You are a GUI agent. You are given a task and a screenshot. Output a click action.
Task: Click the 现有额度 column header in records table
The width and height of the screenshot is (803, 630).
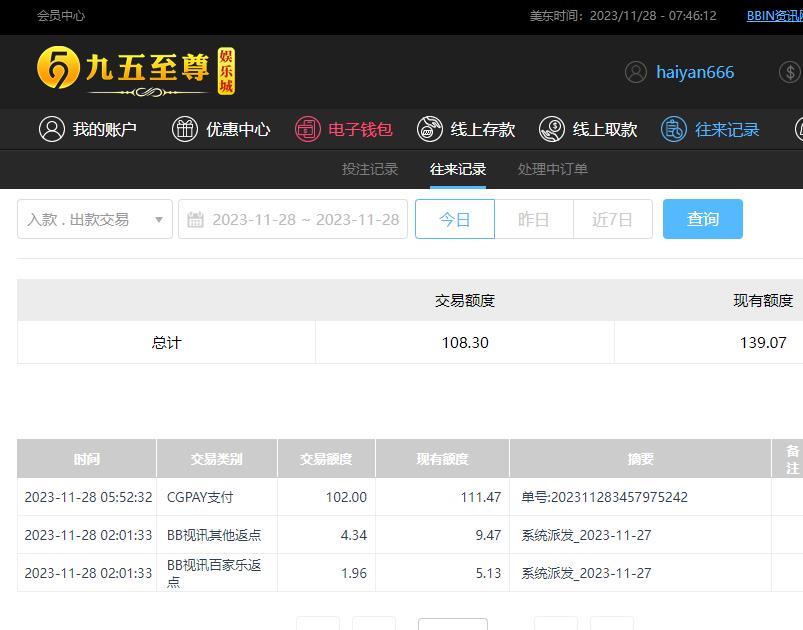click(442, 458)
